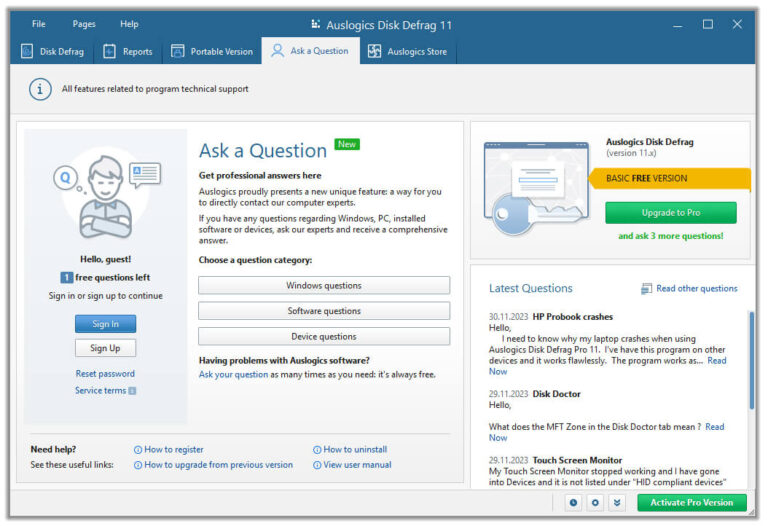Click the Upgrade to Pro button
The height and width of the screenshot is (526, 768).
pos(671,213)
